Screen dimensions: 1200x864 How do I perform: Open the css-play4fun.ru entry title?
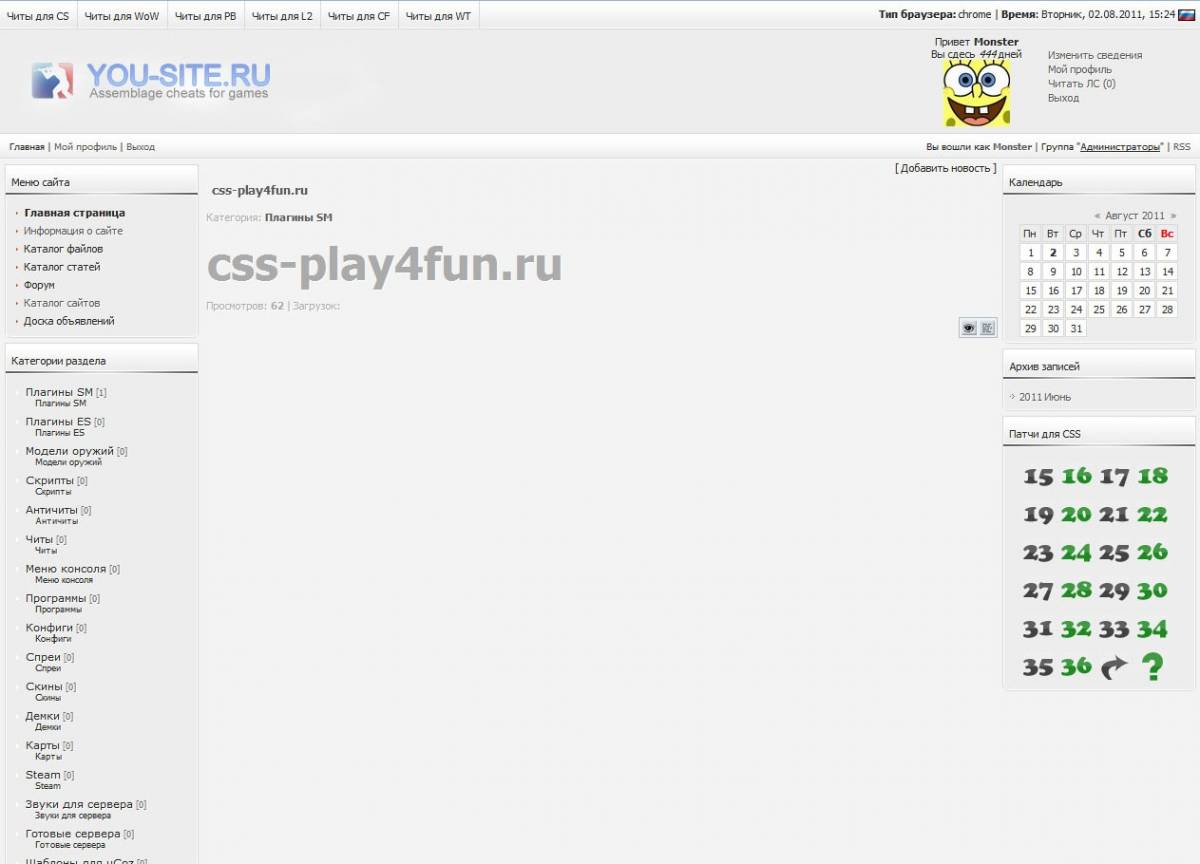[x=260, y=190]
